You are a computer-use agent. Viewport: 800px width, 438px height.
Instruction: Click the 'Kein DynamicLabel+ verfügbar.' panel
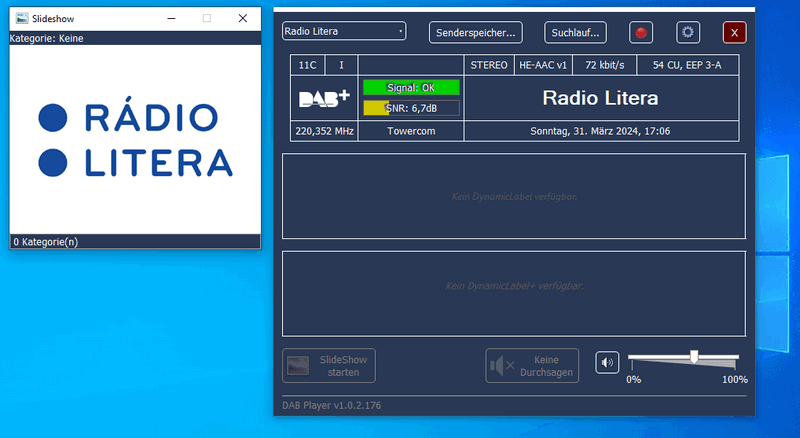(514, 294)
